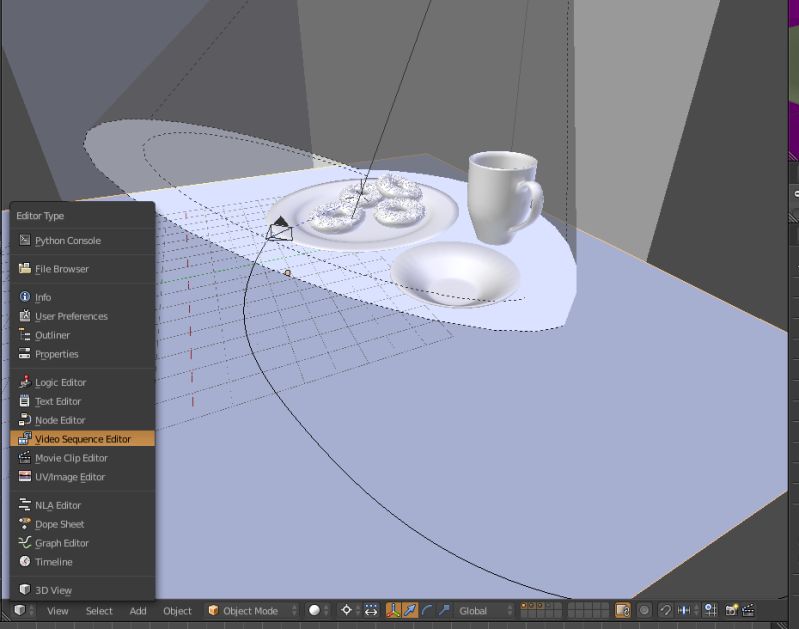Image resolution: width=799 pixels, height=629 pixels.
Task: Select Outliner in the Editor Type list
Action: coord(82,335)
